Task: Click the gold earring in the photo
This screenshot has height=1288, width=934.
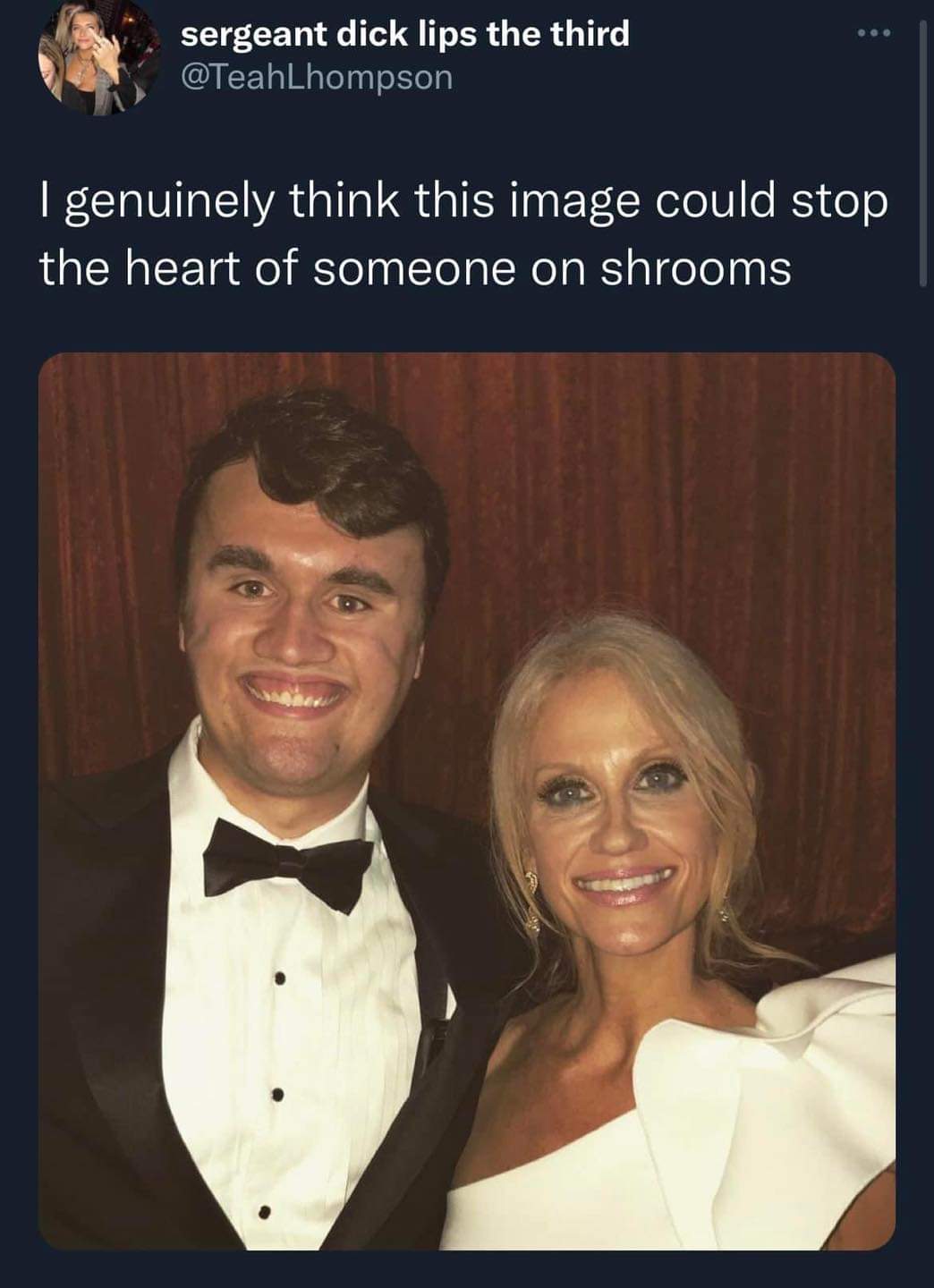Action: 532,899
